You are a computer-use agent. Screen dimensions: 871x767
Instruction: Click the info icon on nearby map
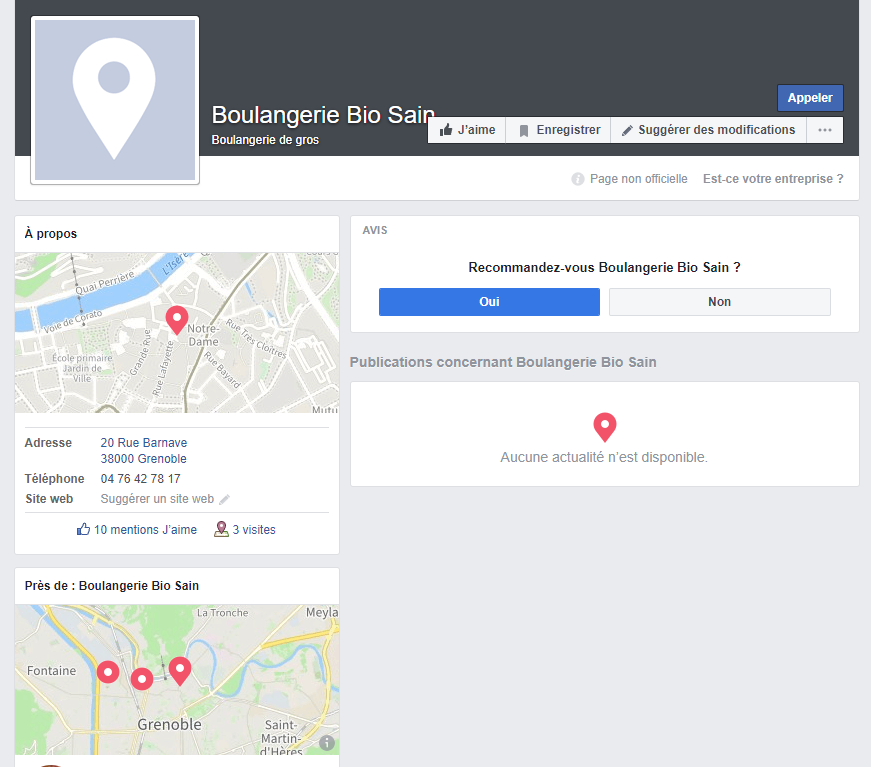click(x=327, y=743)
